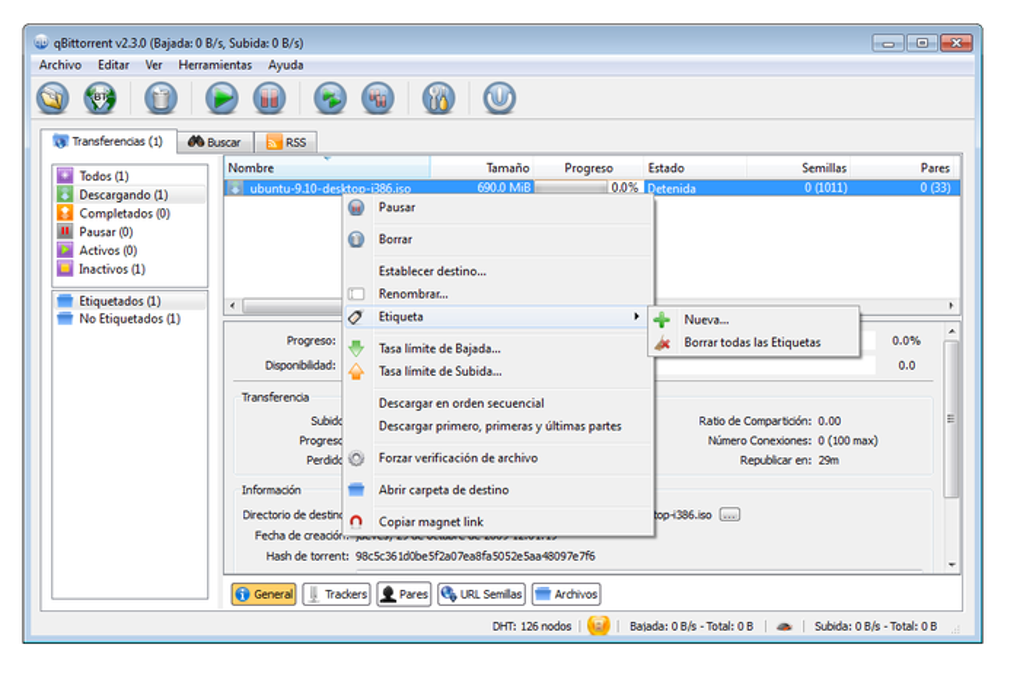
Task: Click DHT: 126 nodos status text
Action: [531, 626]
